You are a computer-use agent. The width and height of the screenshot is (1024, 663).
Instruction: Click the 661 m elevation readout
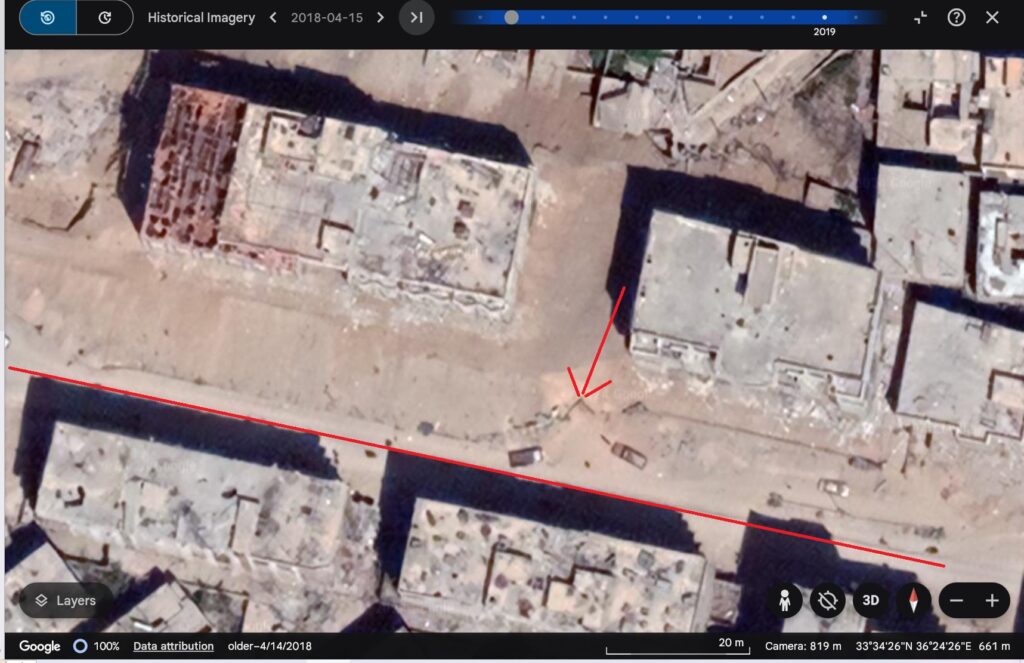995,646
